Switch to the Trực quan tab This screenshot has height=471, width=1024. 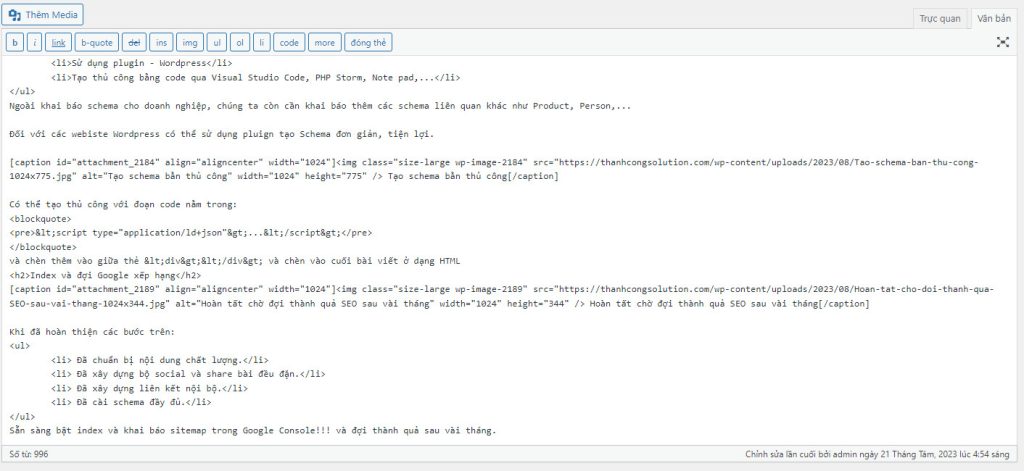pos(940,18)
